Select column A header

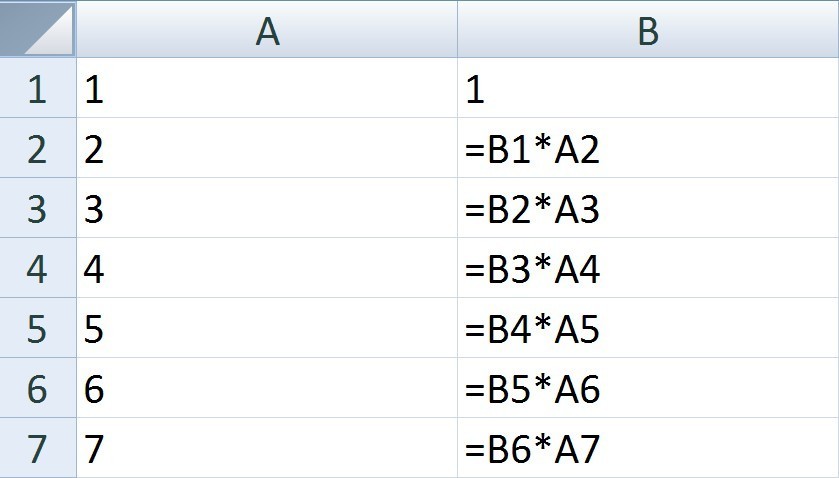[267, 29]
